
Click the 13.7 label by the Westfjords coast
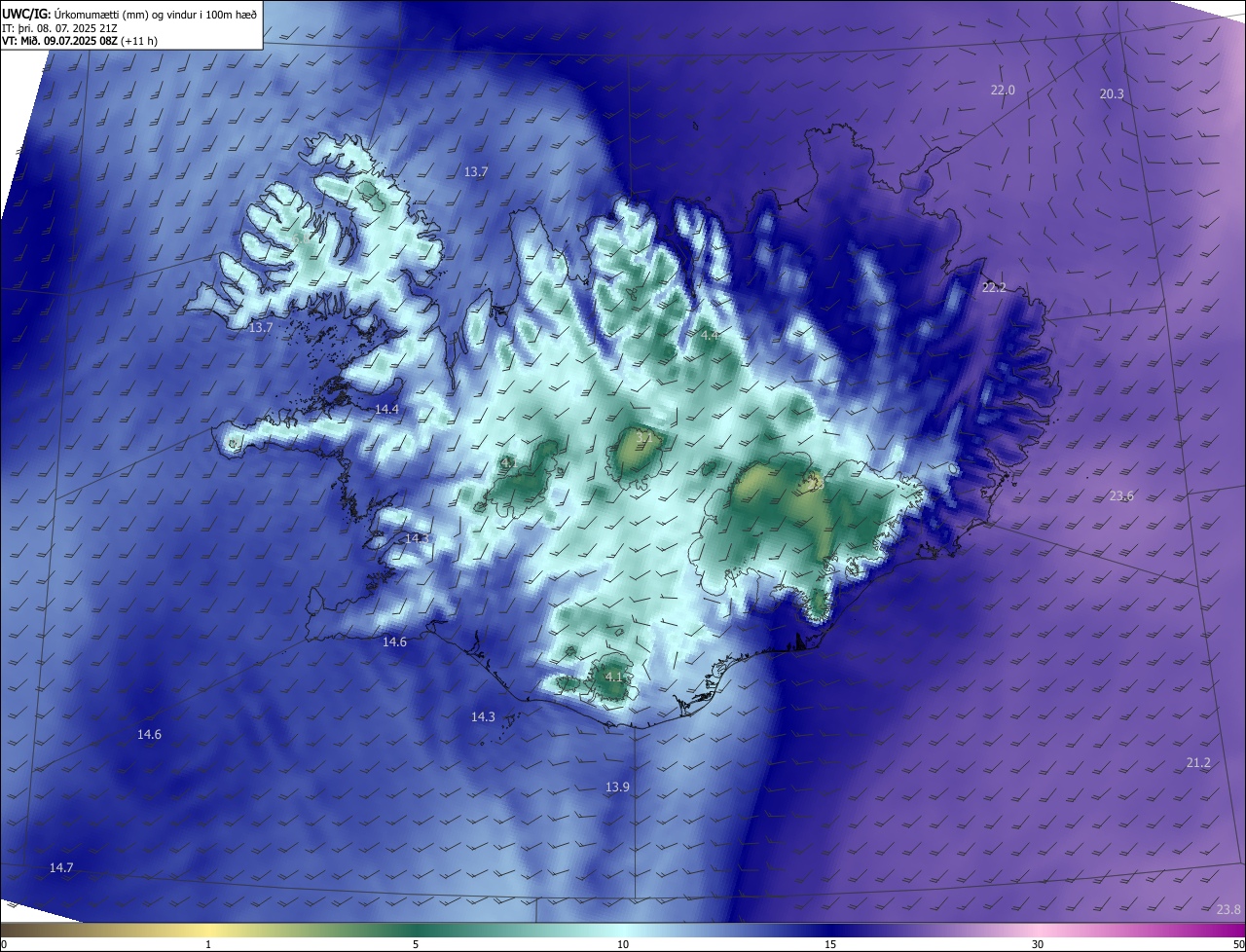pyautogui.click(x=261, y=328)
